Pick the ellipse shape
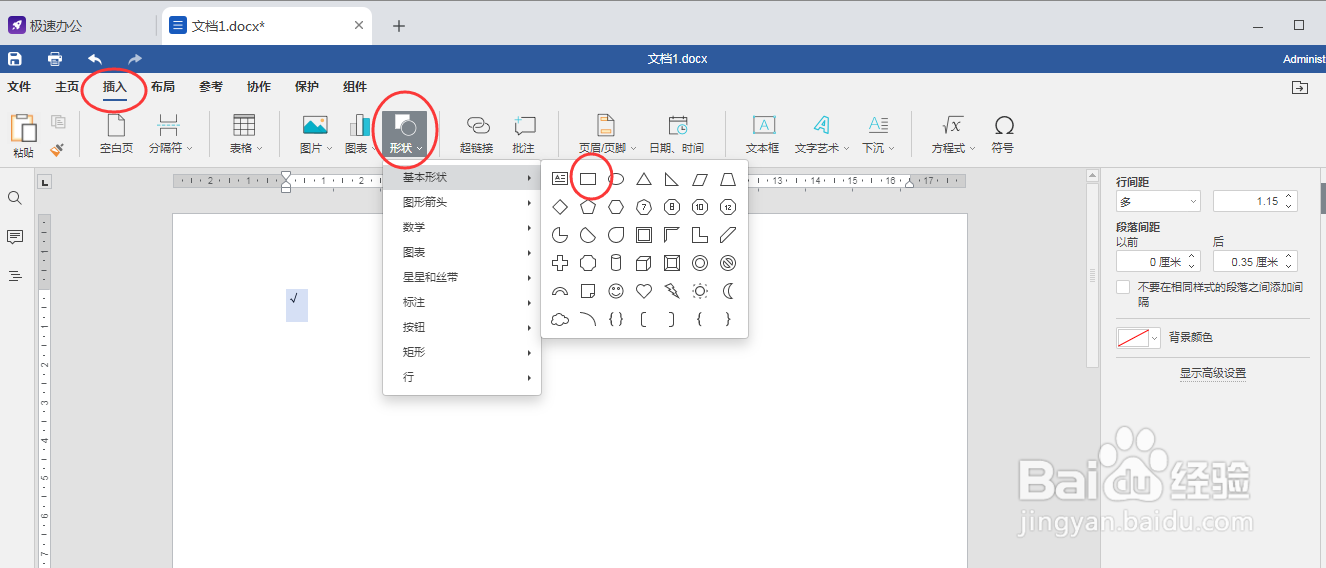This screenshot has width=1326, height=568. 617,179
